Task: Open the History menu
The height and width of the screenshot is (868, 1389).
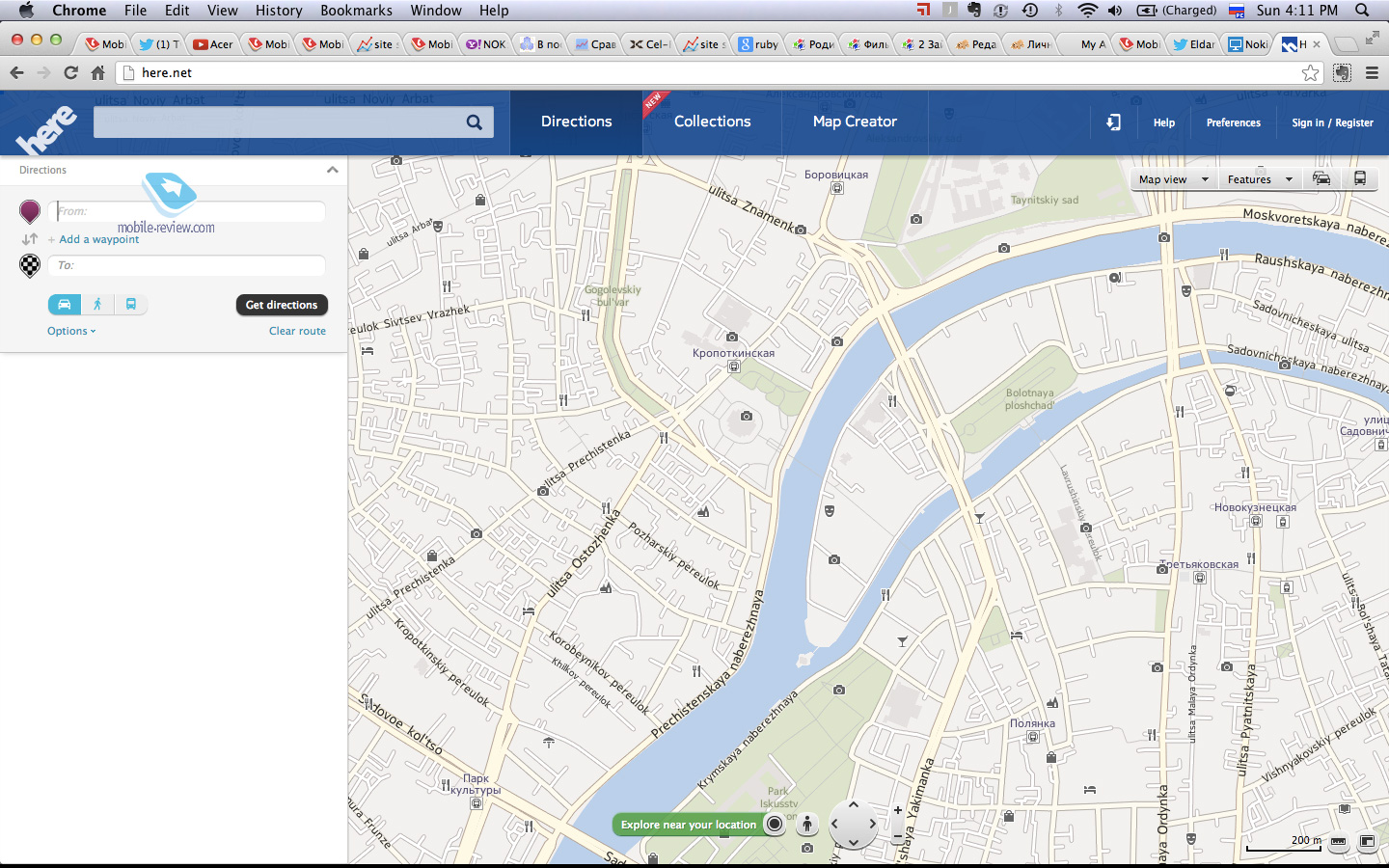Action: click(x=279, y=10)
